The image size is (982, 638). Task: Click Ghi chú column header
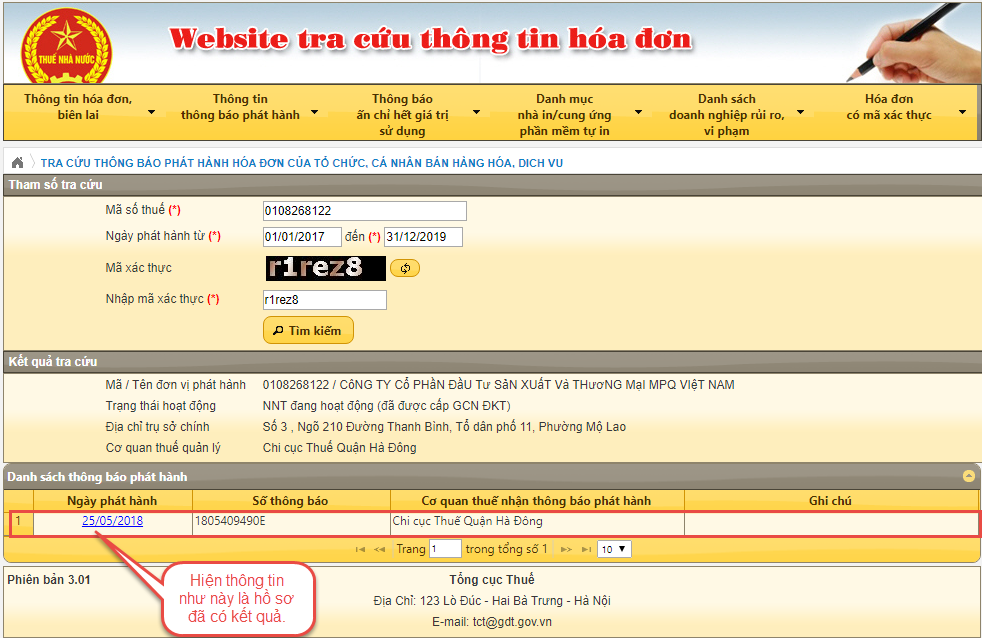[x=830, y=501]
